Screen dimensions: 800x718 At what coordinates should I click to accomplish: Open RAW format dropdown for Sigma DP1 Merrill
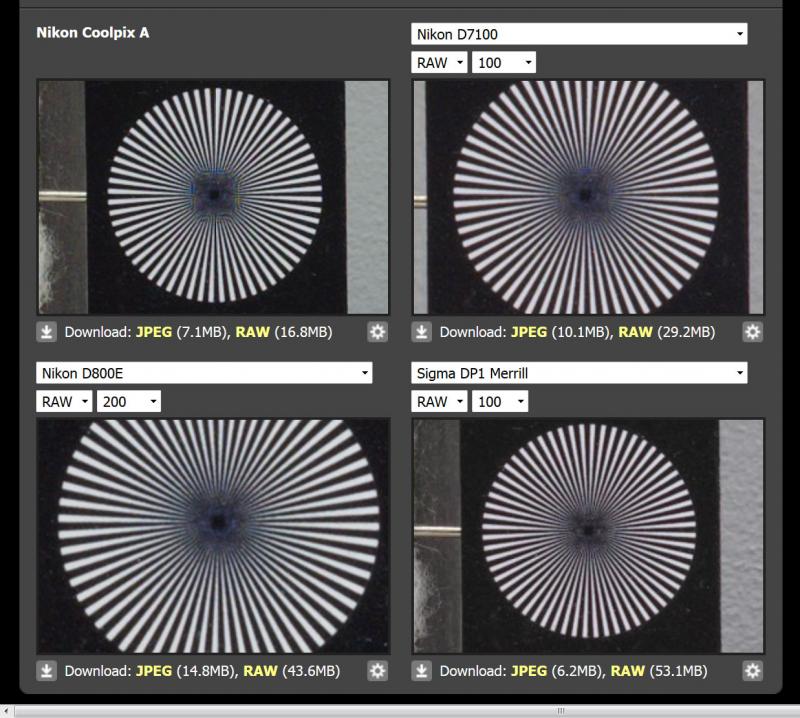[x=439, y=402]
